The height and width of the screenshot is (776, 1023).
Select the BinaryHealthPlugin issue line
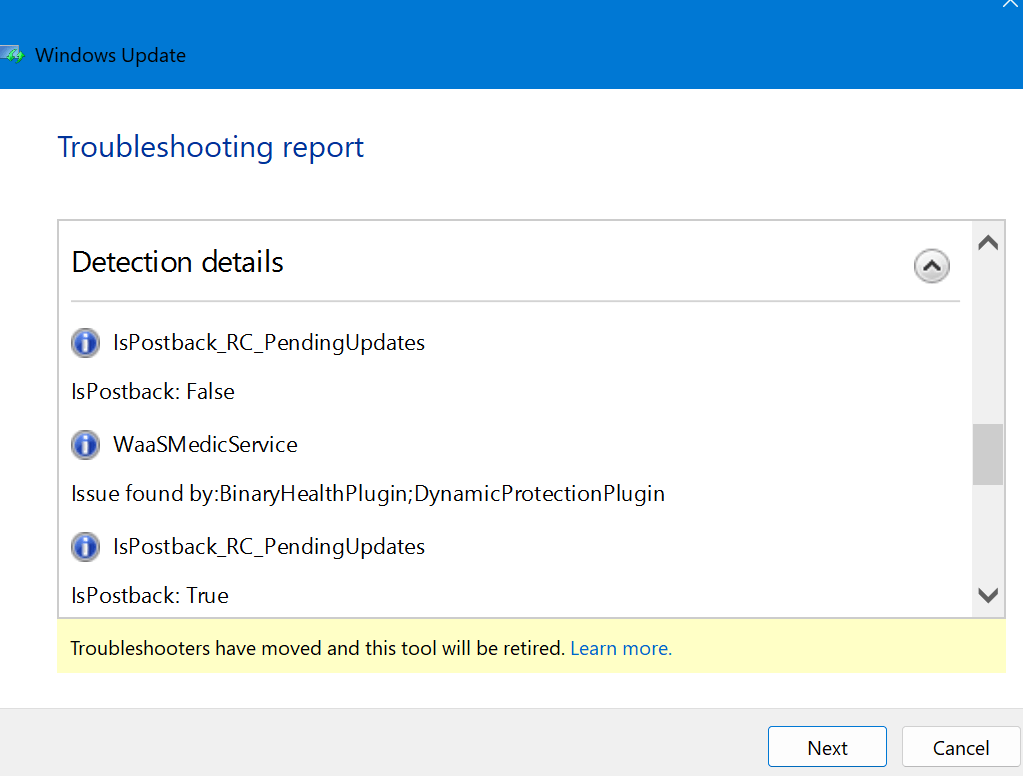[368, 494]
